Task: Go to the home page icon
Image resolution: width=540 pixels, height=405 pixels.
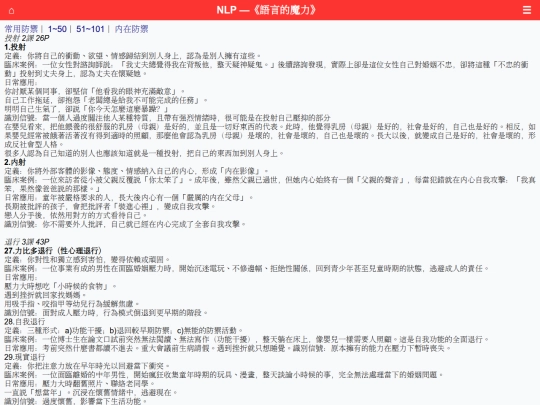Action: click(11, 10)
